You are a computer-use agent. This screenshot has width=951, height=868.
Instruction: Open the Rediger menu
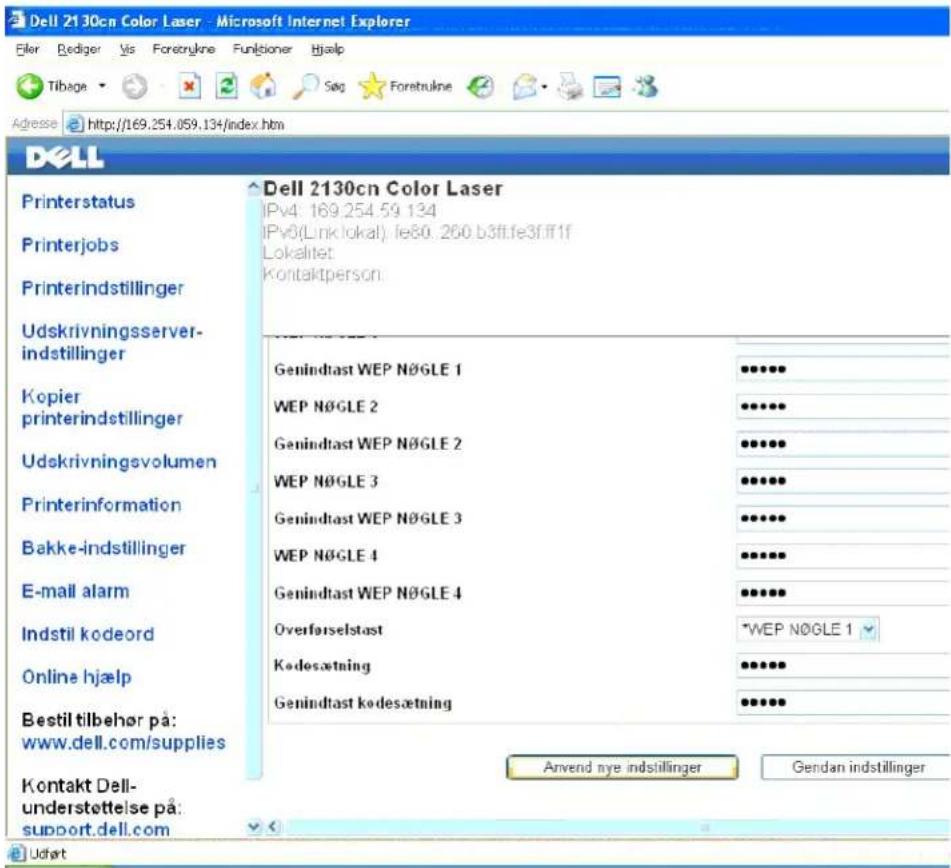(x=79, y=49)
